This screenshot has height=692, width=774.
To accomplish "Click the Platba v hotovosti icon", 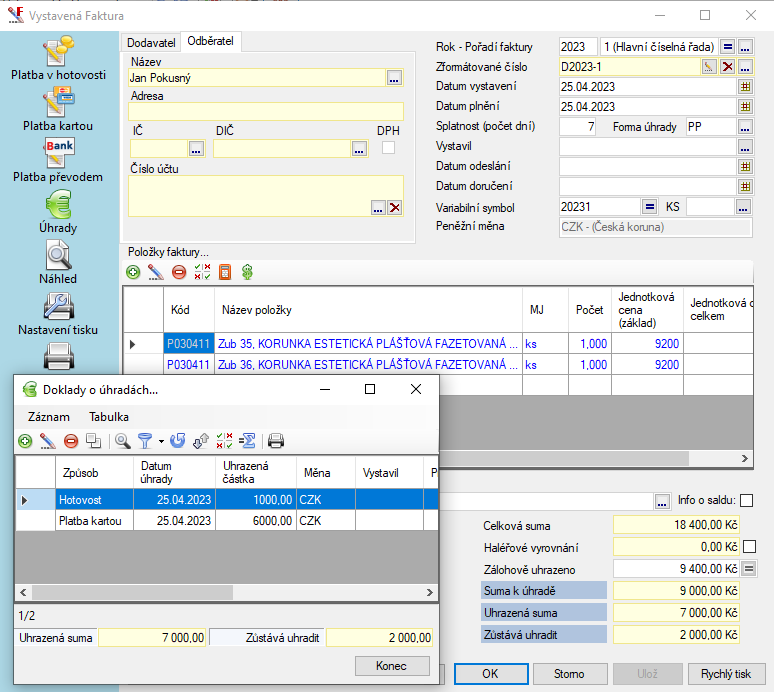I will click(x=58, y=51).
